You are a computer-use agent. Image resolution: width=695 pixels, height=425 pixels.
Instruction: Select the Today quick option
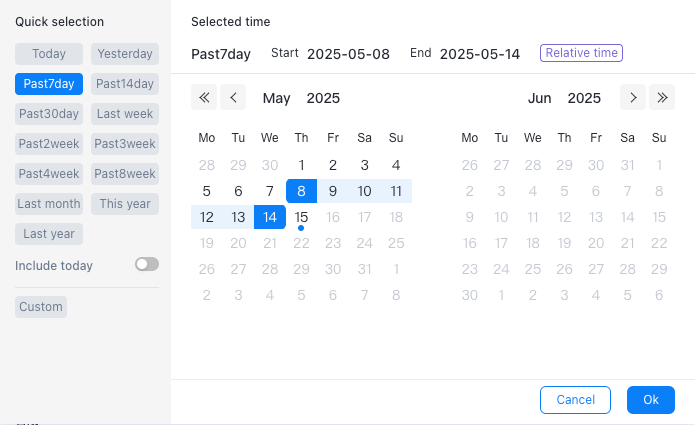(x=49, y=54)
